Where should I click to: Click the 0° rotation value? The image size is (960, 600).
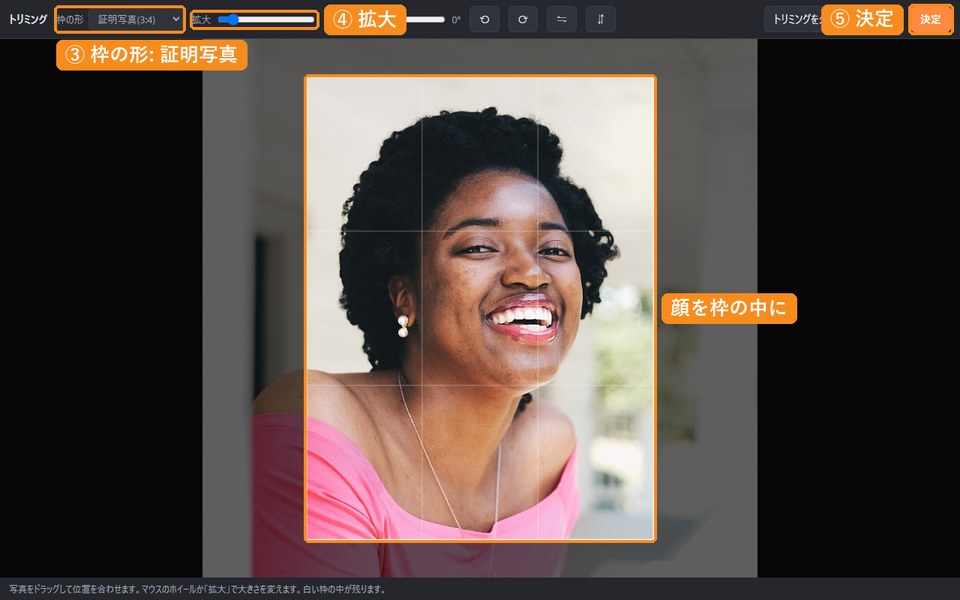456,20
